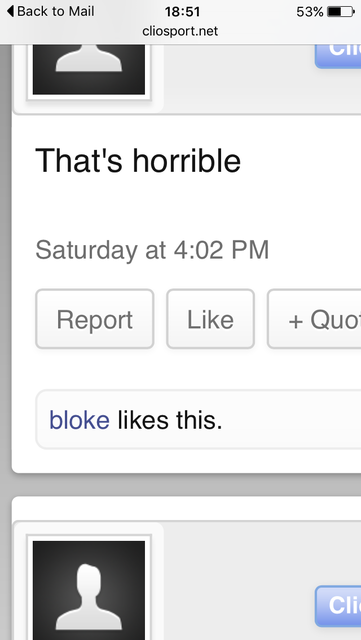Screen dimensions: 361x640
Task: Tap the battery icon in status bar
Action: [341, 12]
